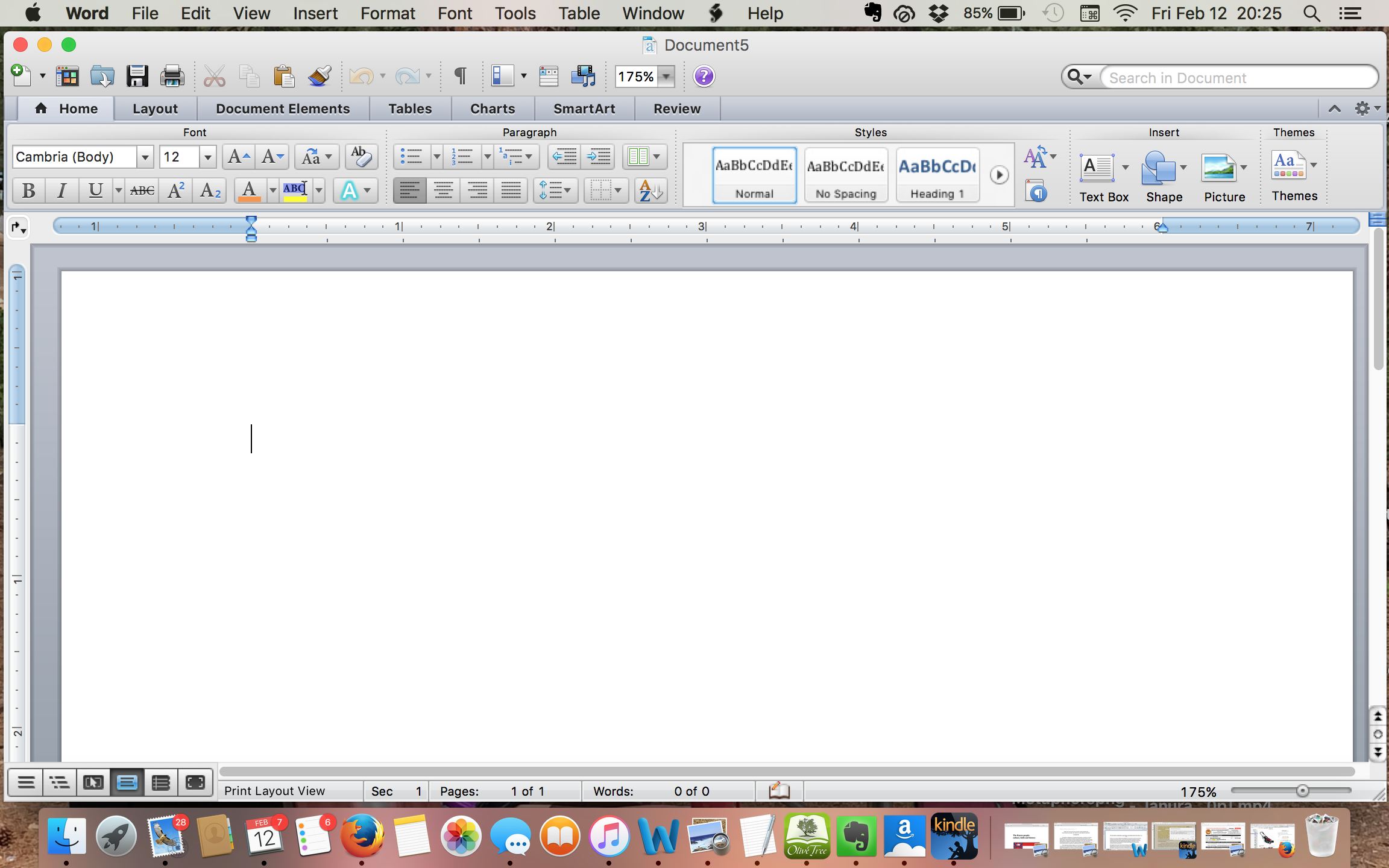Click the Paste clipboard icon
This screenshot has height=868, width=1389.
(283, 77)
